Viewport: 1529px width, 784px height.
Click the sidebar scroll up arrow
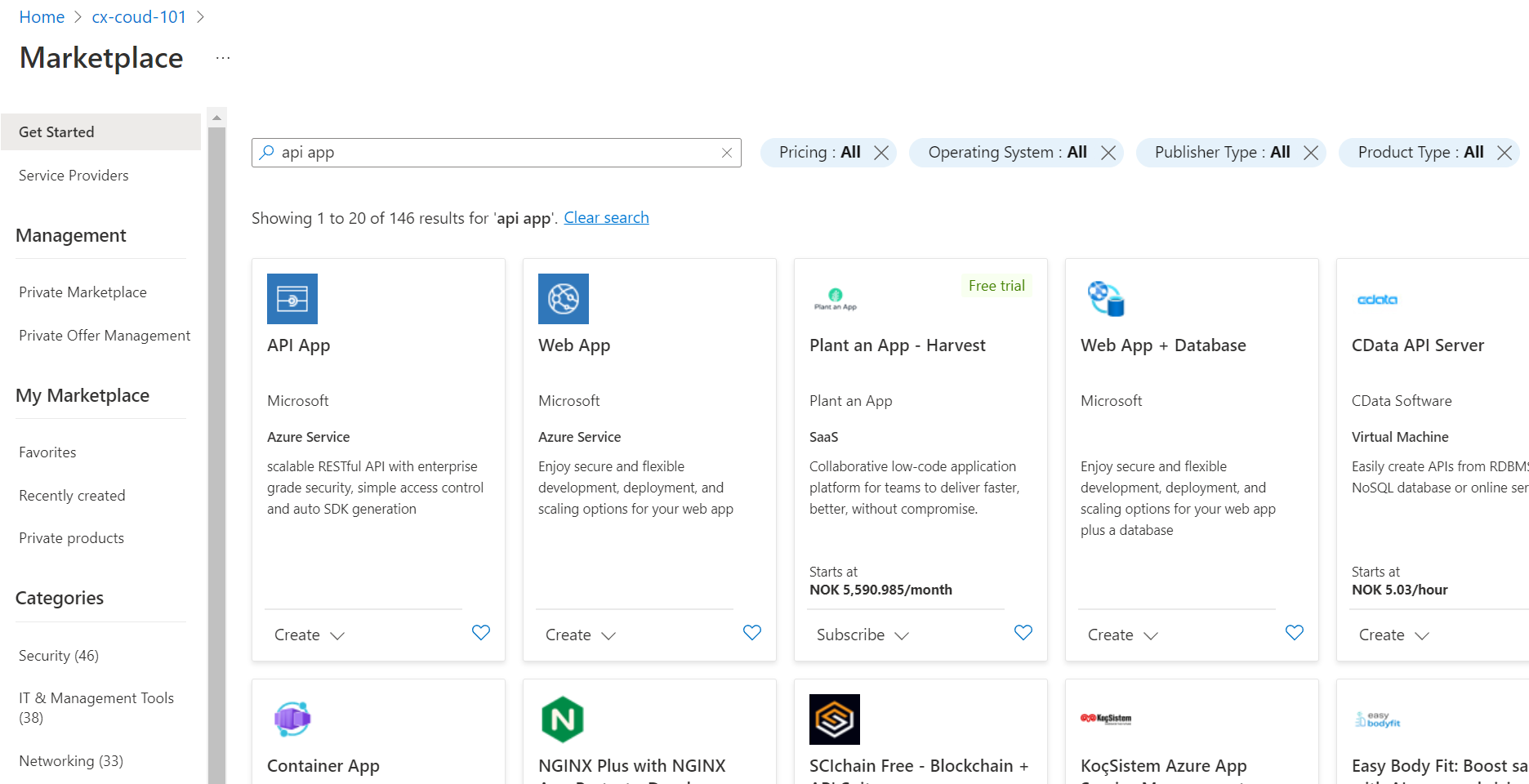pyautogui.click(x=216, y=118)
